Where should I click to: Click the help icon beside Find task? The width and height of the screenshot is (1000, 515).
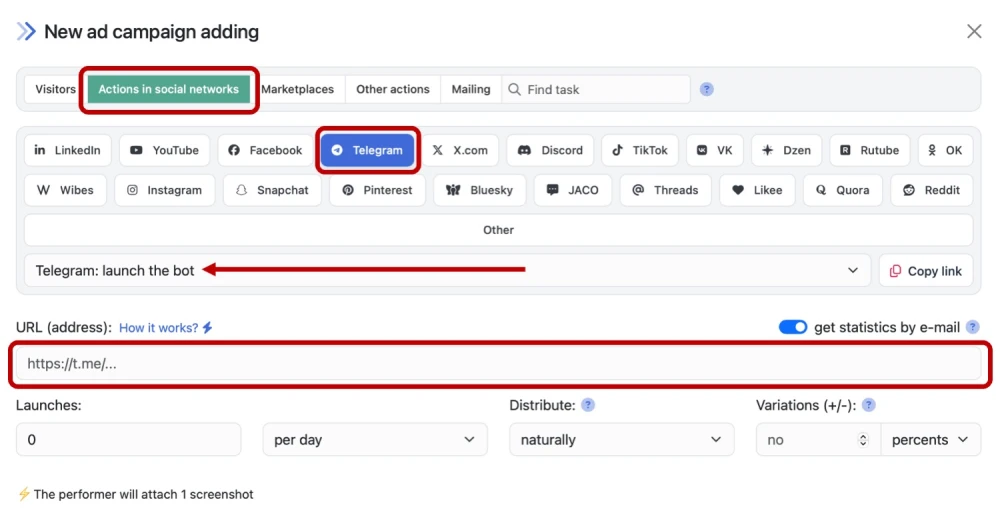707,89
